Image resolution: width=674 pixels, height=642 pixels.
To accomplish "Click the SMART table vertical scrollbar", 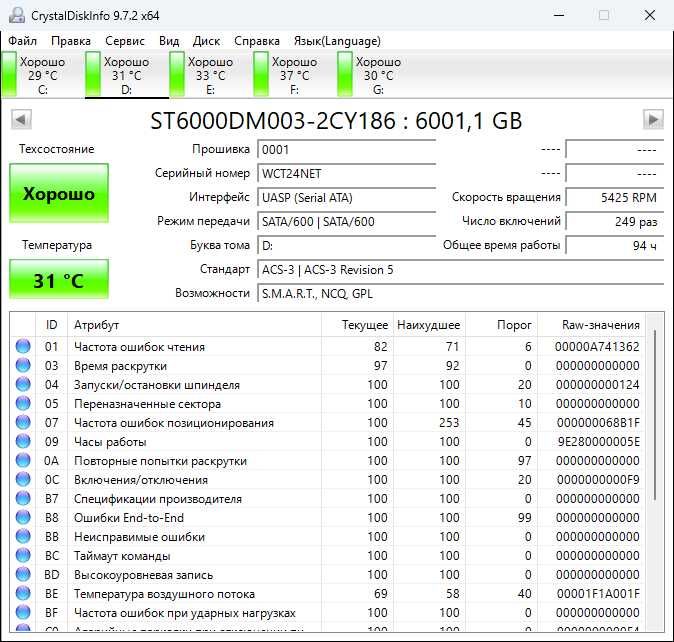I will [x=655, y=415].
